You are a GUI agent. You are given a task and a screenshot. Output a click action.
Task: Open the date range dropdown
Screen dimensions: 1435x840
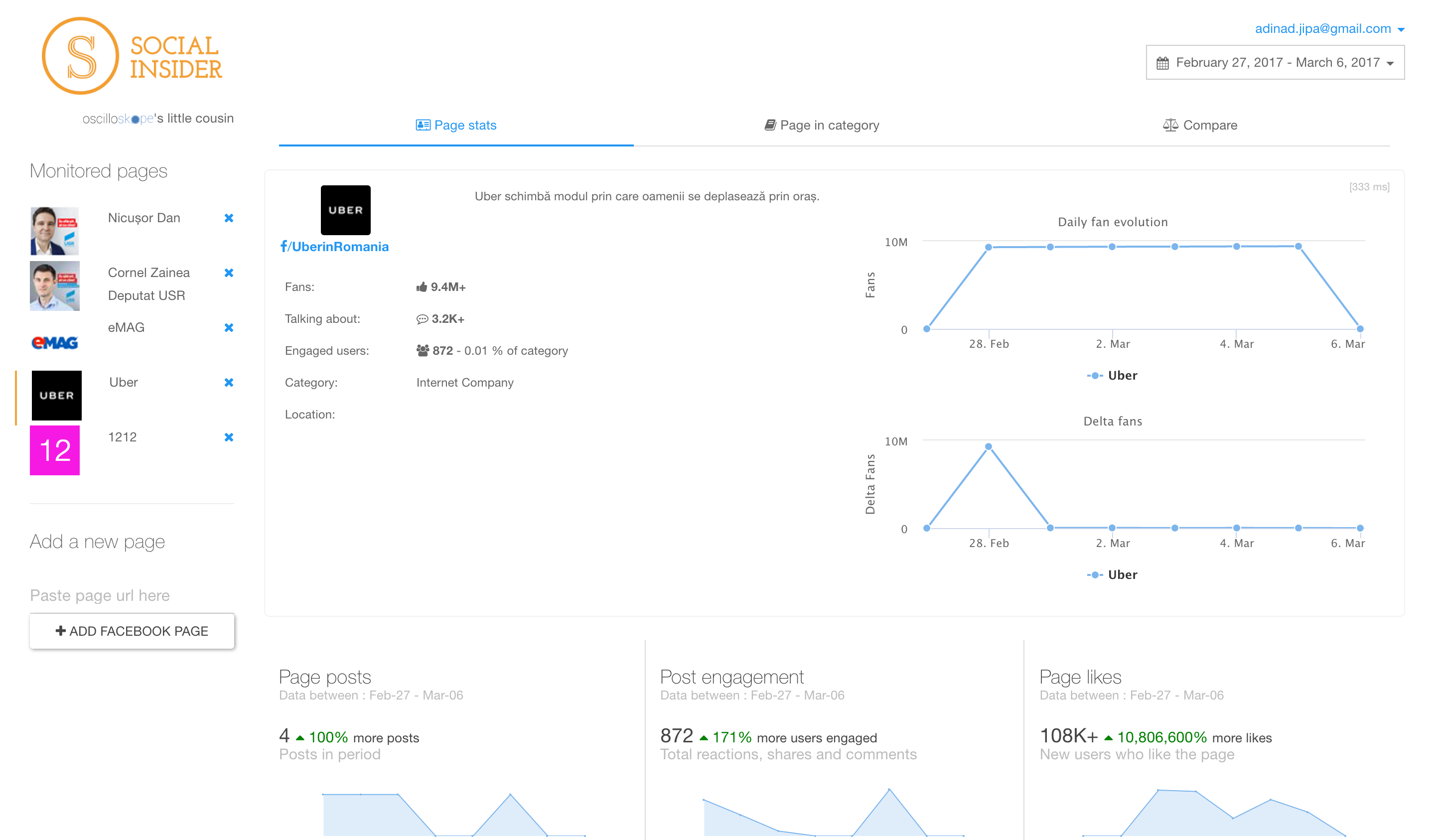[x=1275, y=63]
